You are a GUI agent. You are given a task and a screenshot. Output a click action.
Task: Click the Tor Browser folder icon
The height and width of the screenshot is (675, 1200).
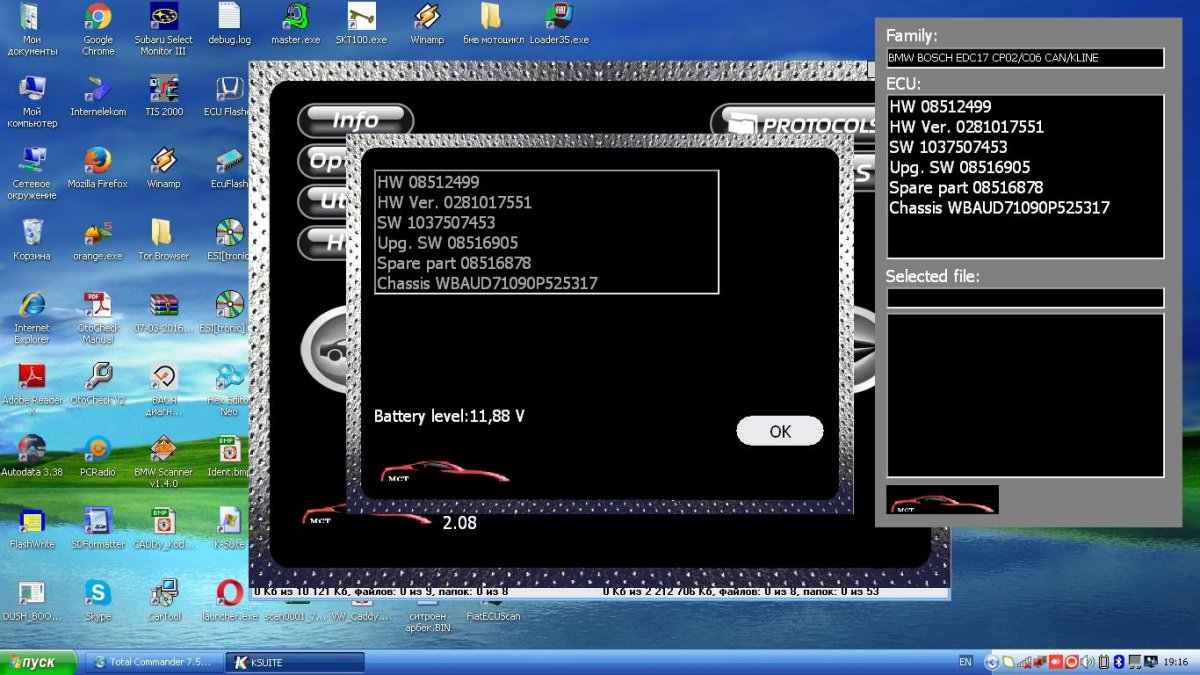(163, 233)
